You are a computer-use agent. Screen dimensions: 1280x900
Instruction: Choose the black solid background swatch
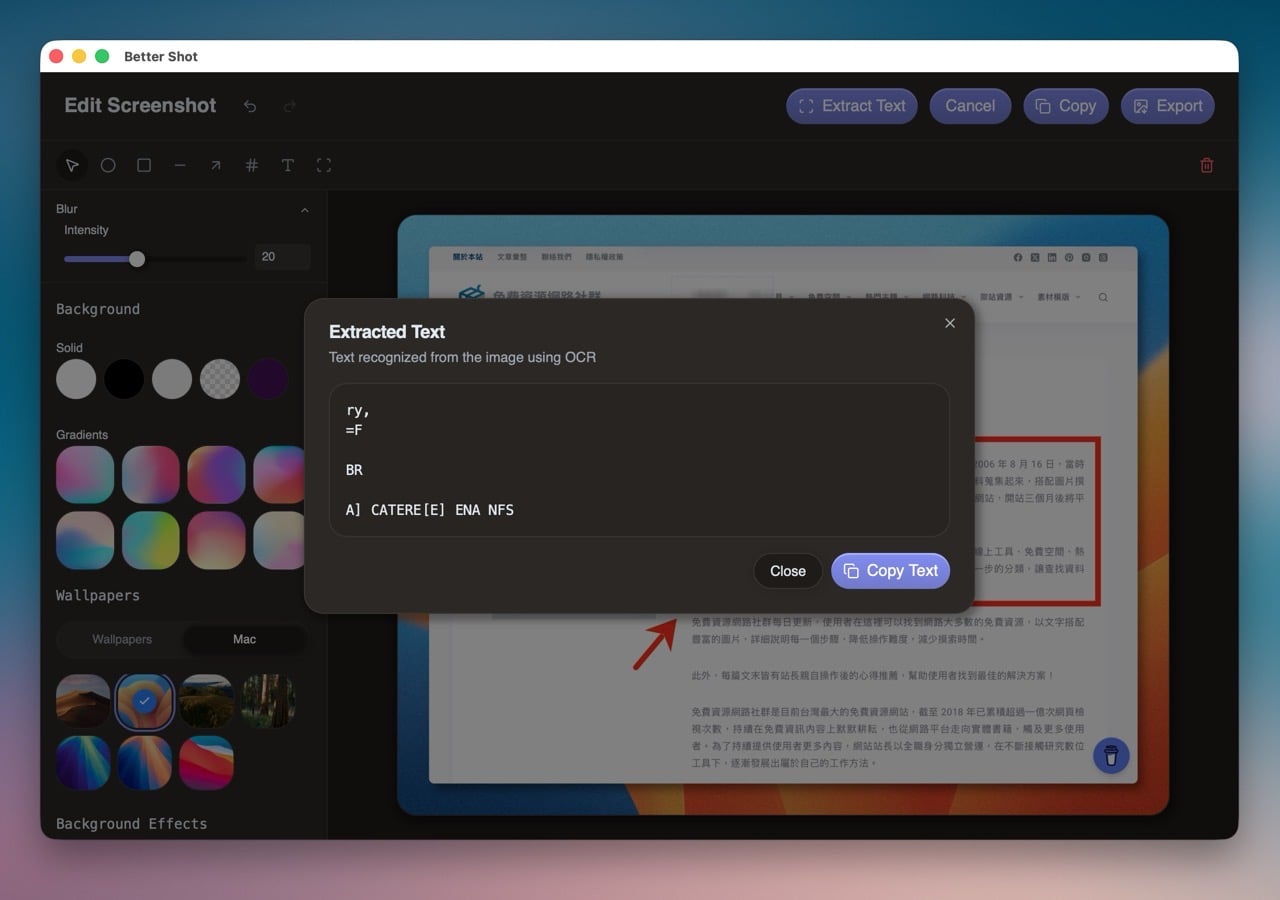pos(124,380)
